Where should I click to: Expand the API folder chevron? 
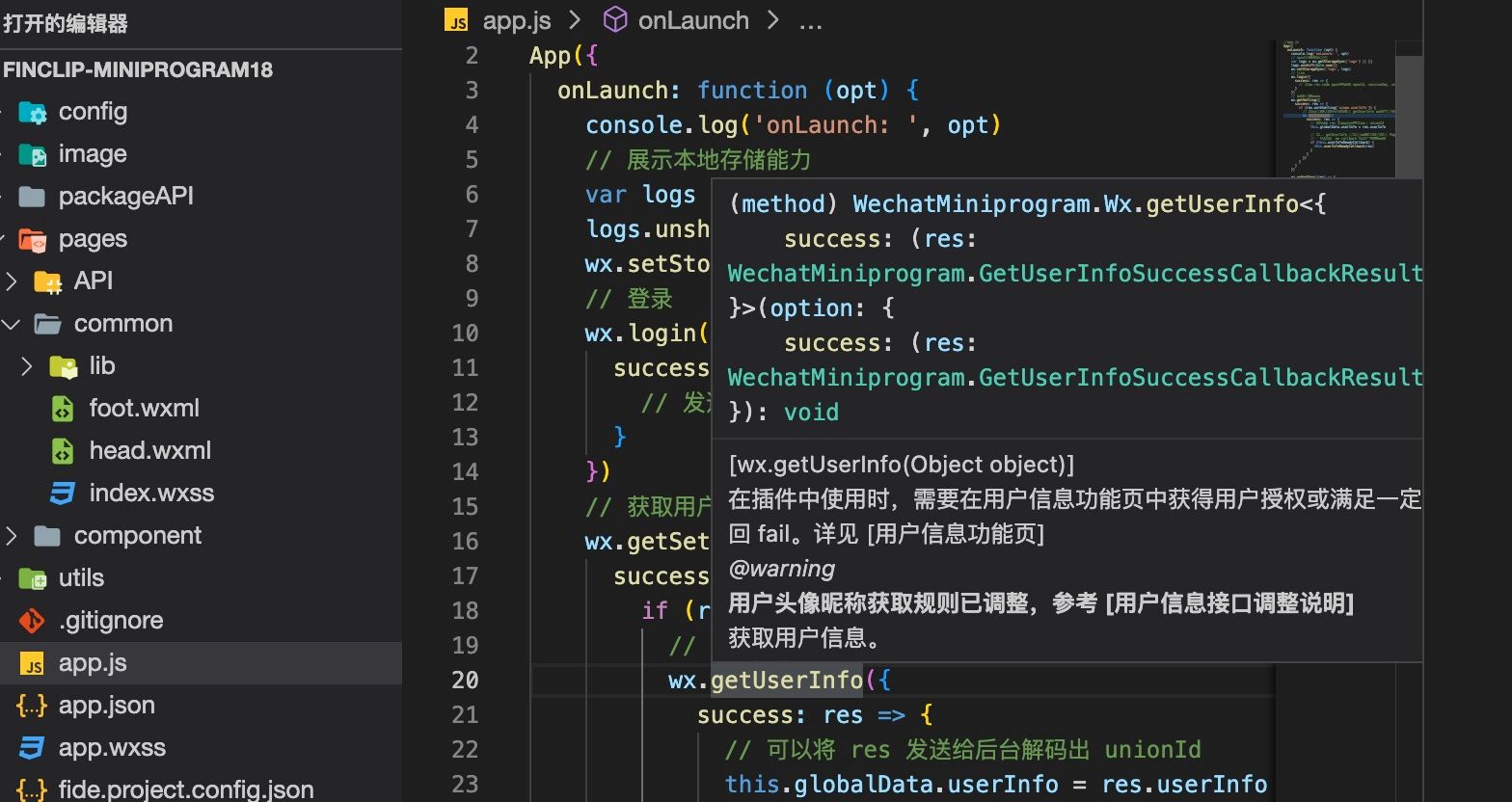[x=12, y=281]
